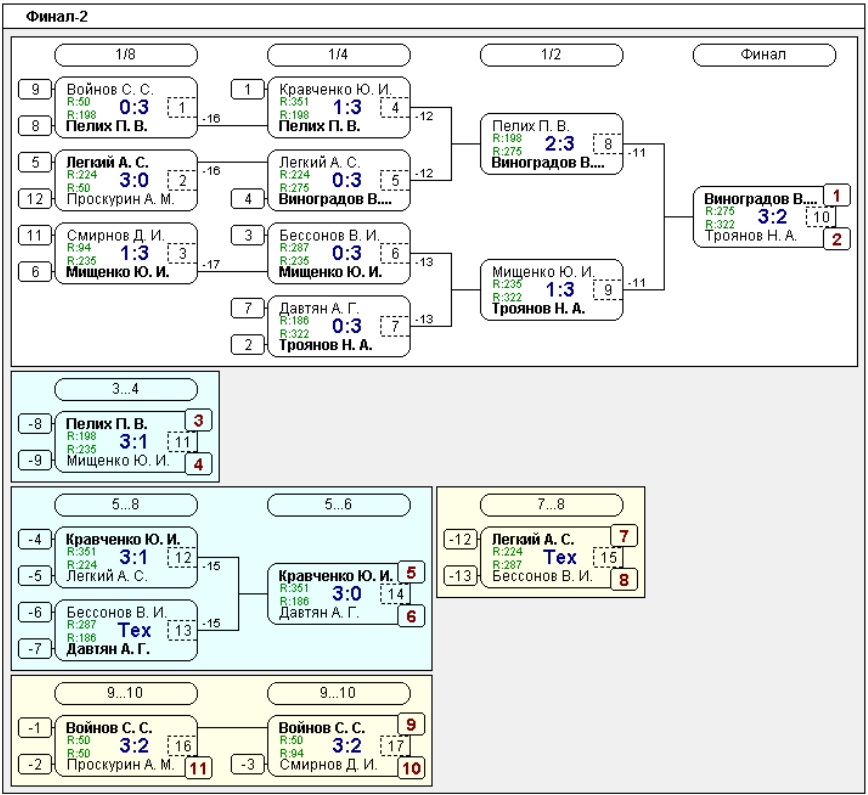Click dashed match number 14 in 5...6 match

click(x=395, y=594)
